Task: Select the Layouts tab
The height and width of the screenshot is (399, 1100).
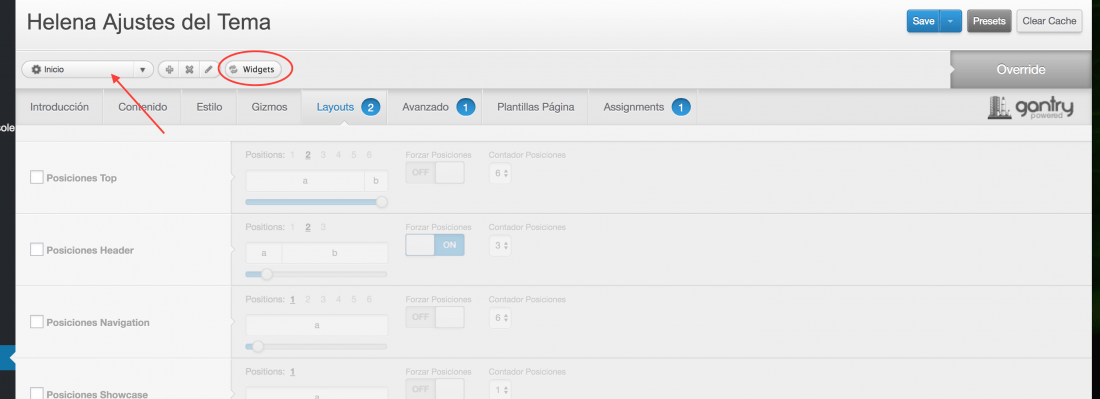Action: pos(344,107)
